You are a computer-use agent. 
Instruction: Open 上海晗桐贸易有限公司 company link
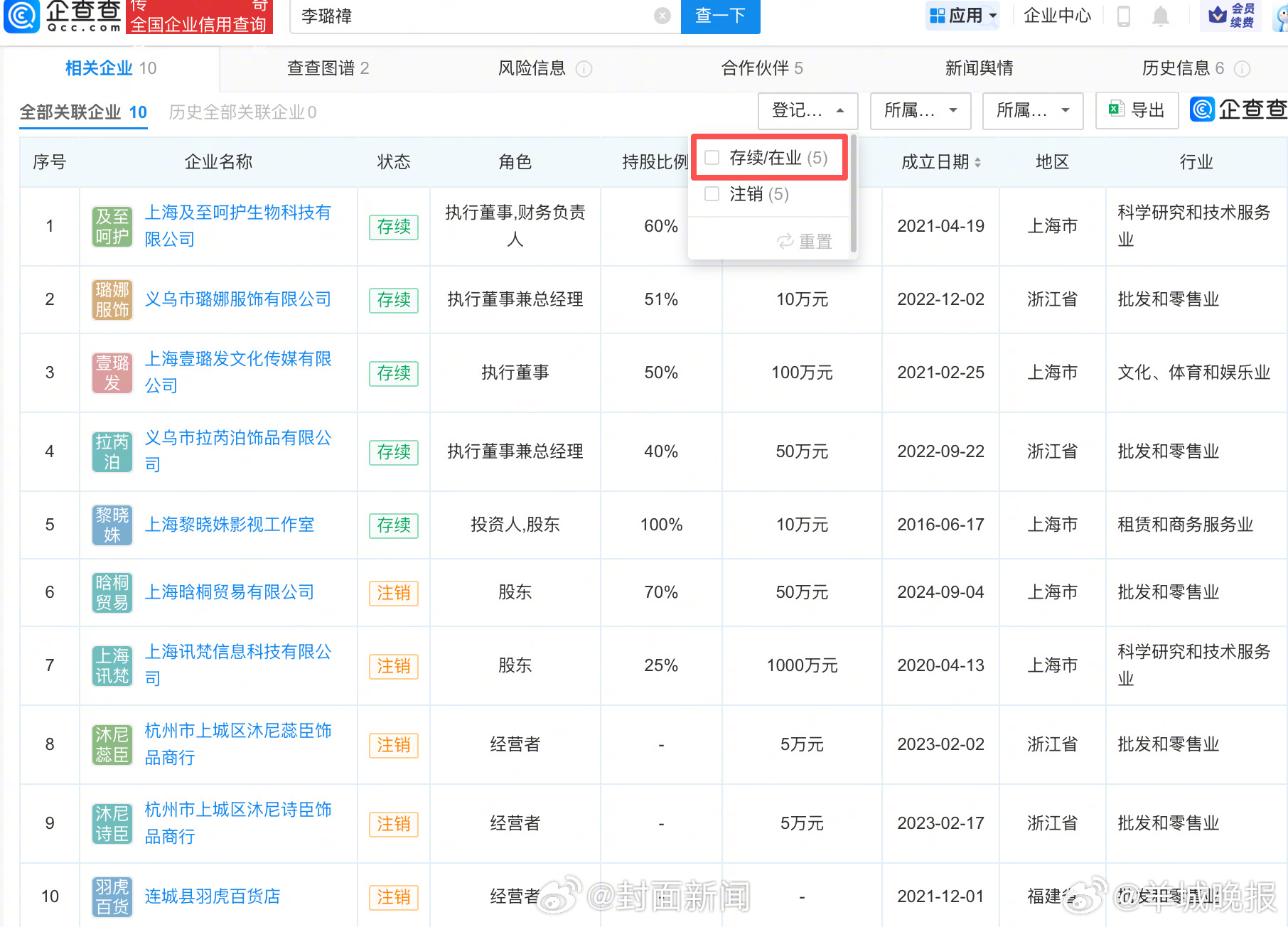tap(230, 592)
